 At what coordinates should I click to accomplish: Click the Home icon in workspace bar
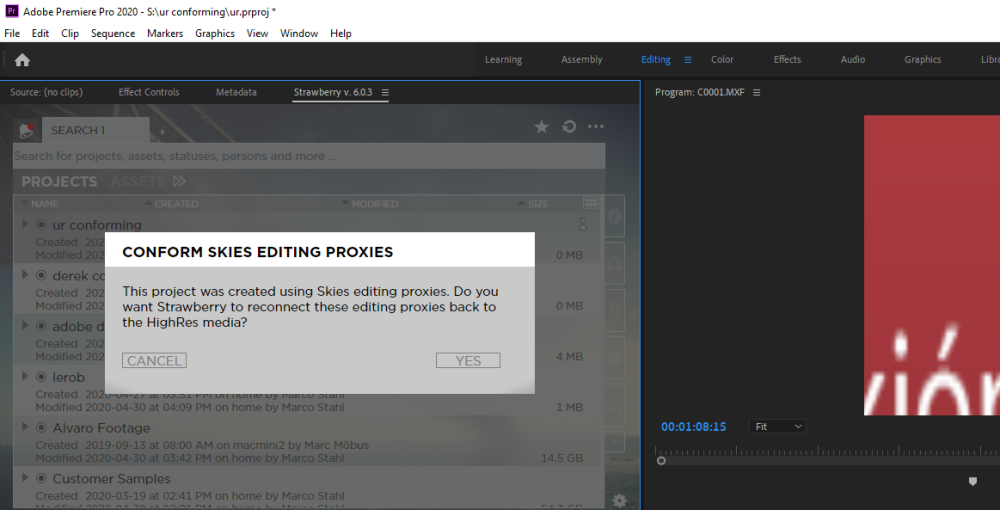(x=22, y=60)
